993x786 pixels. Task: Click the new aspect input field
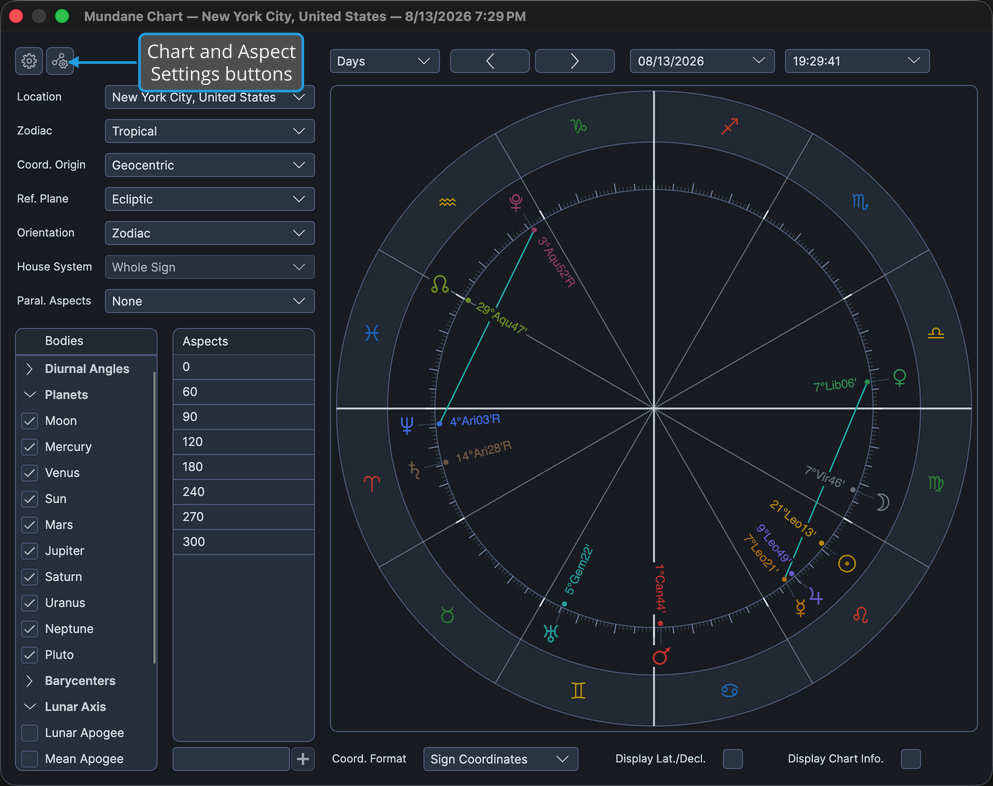231,759
